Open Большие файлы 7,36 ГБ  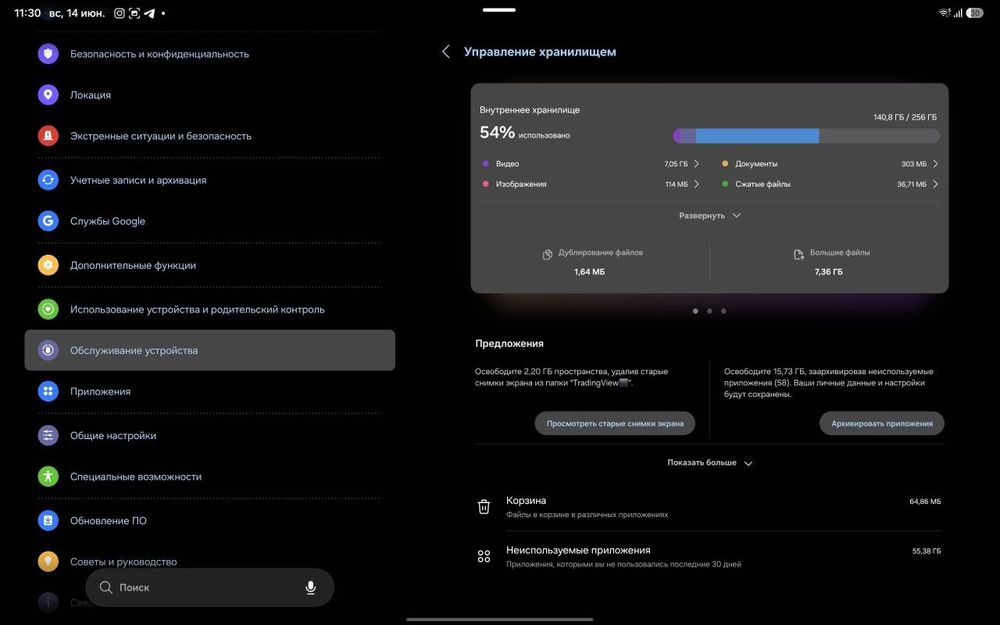tap(828, 262)
